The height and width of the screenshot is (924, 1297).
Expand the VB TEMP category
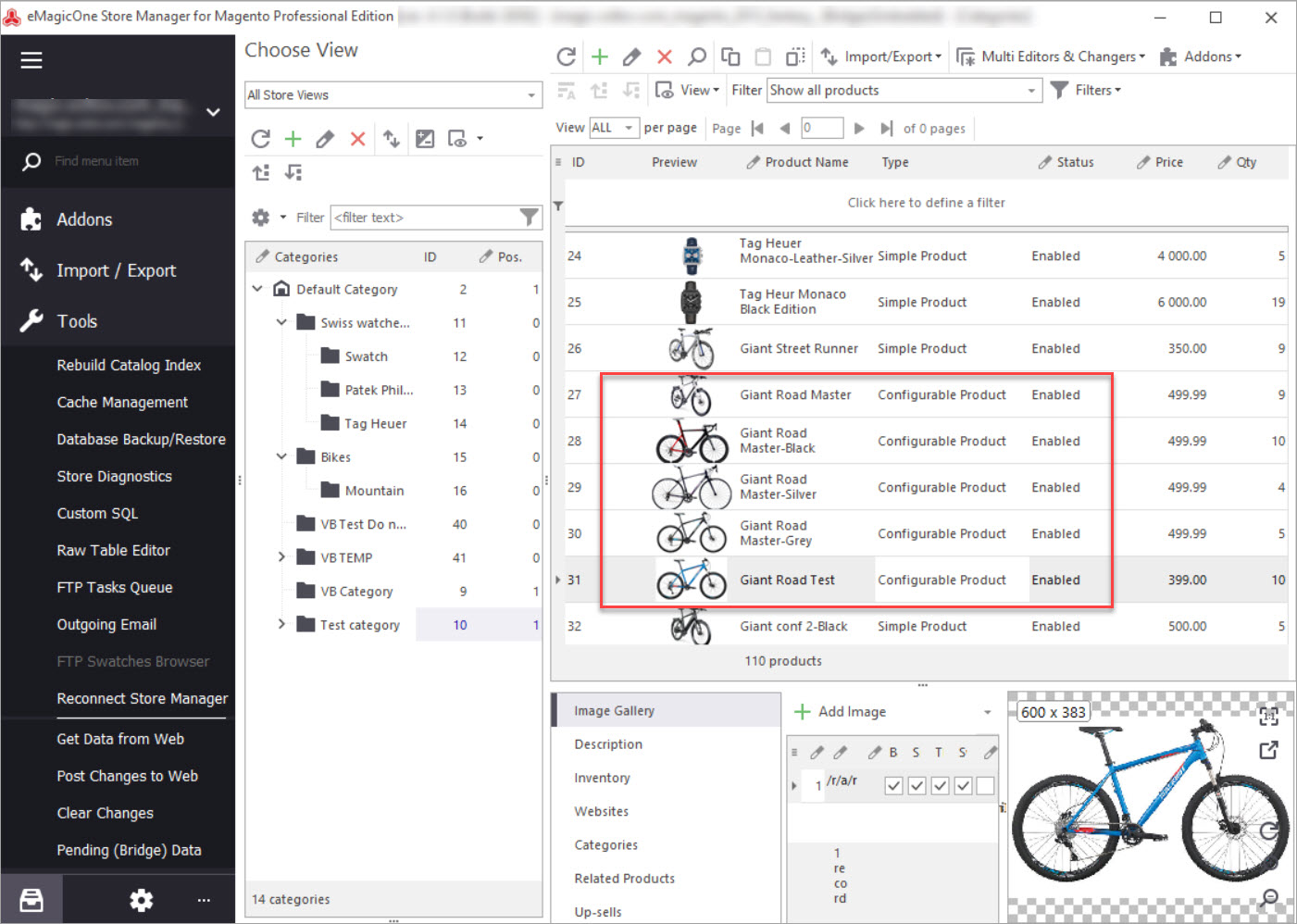point(281,557)
